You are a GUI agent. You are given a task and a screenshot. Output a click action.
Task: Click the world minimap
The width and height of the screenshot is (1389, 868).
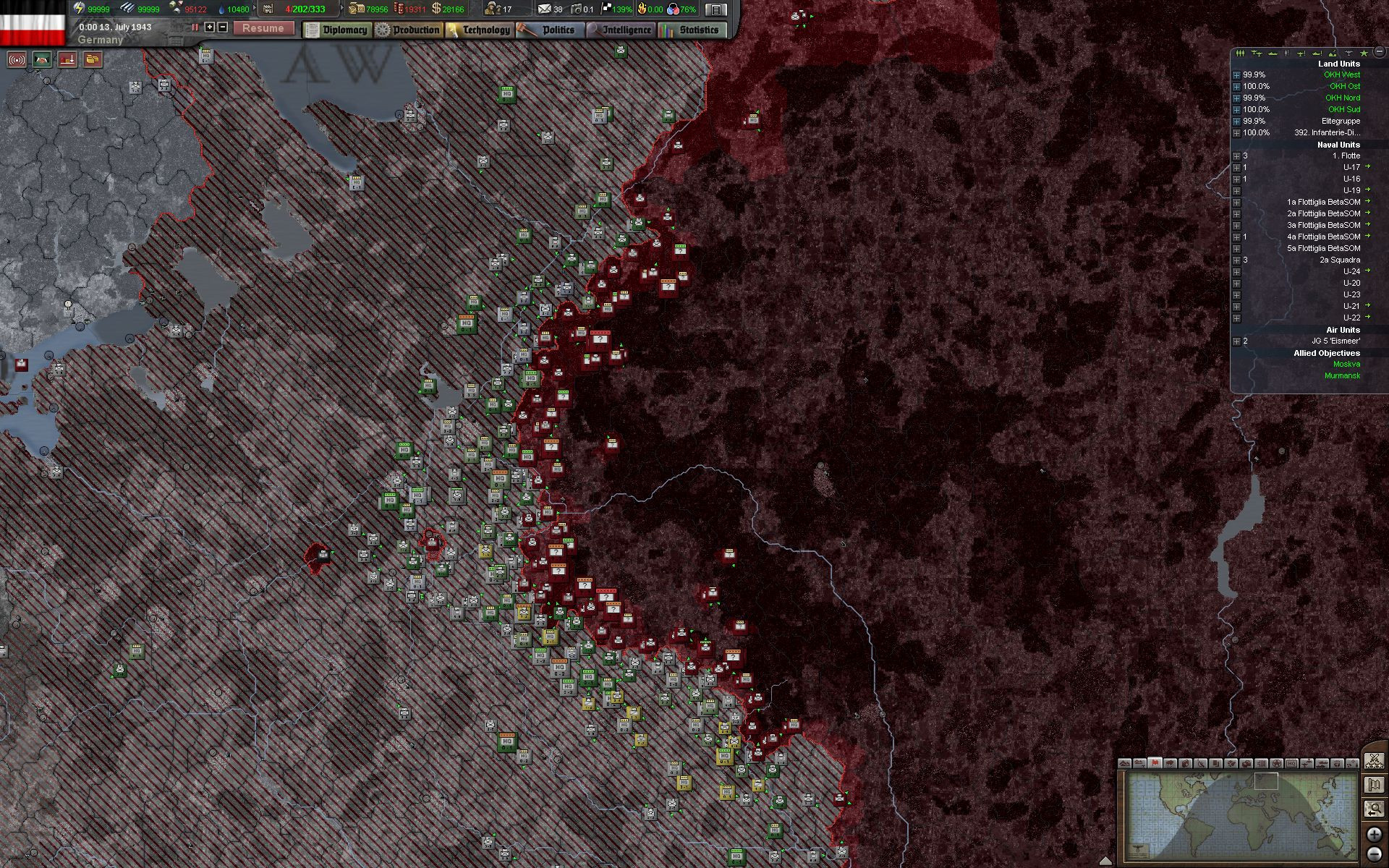(1241, 815)
